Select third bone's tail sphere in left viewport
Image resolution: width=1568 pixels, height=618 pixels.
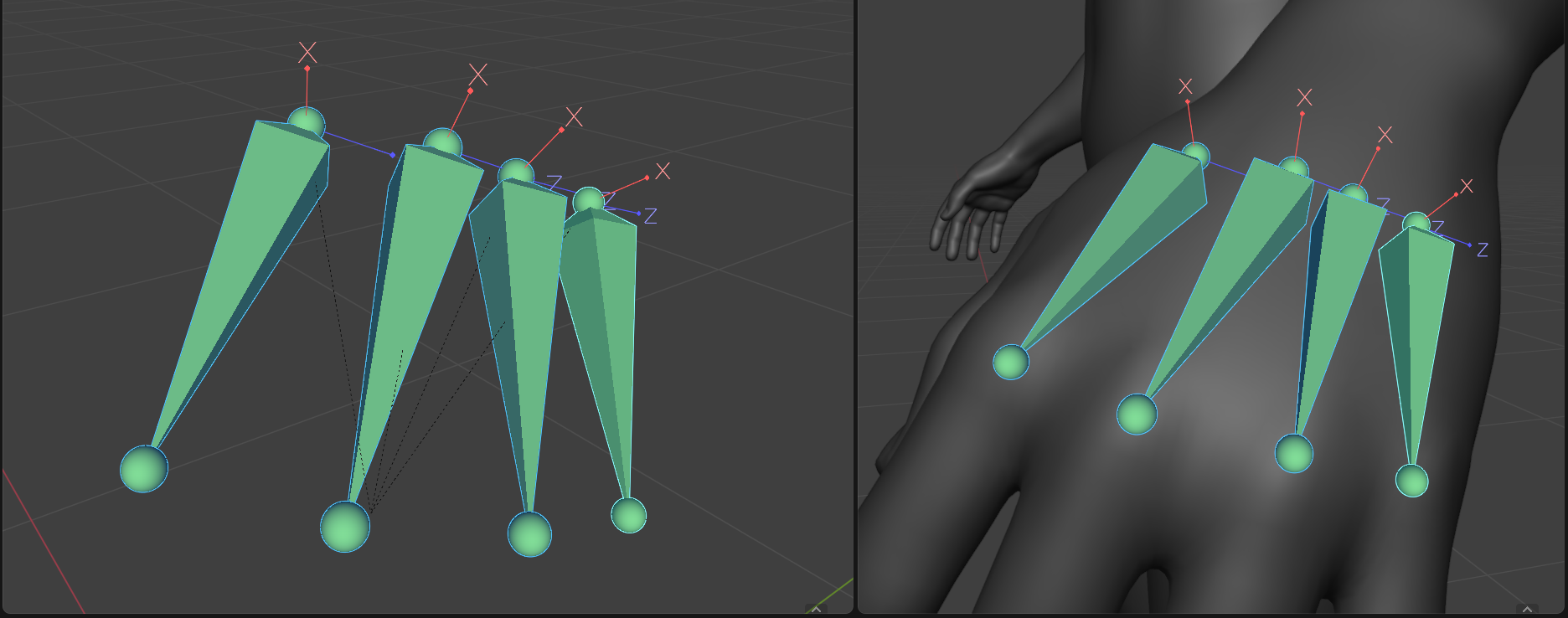coord(529,534)
